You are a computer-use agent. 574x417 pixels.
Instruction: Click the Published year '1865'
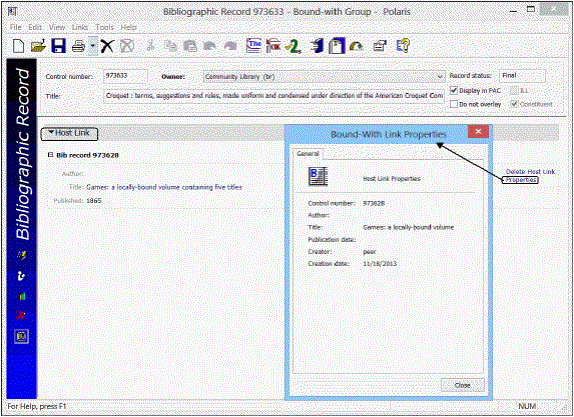(94, 201)
